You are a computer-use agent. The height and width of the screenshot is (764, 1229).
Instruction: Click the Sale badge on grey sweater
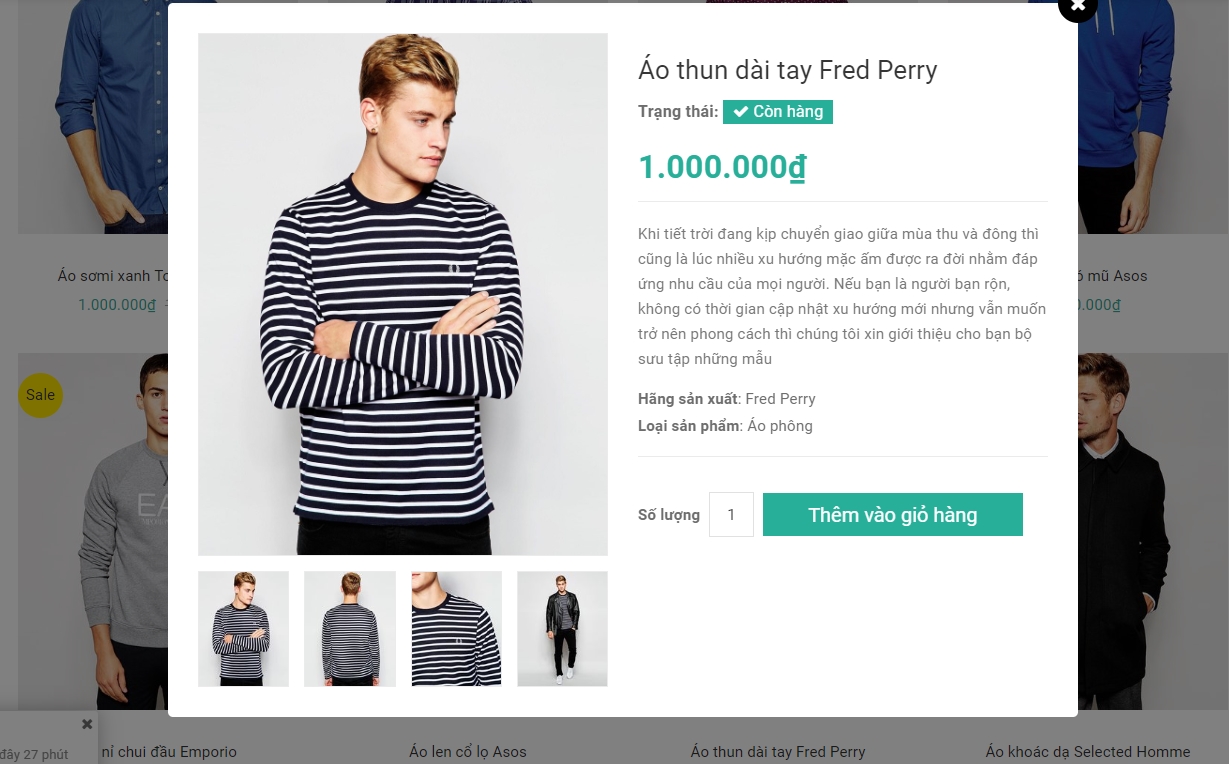pos(40,395)
